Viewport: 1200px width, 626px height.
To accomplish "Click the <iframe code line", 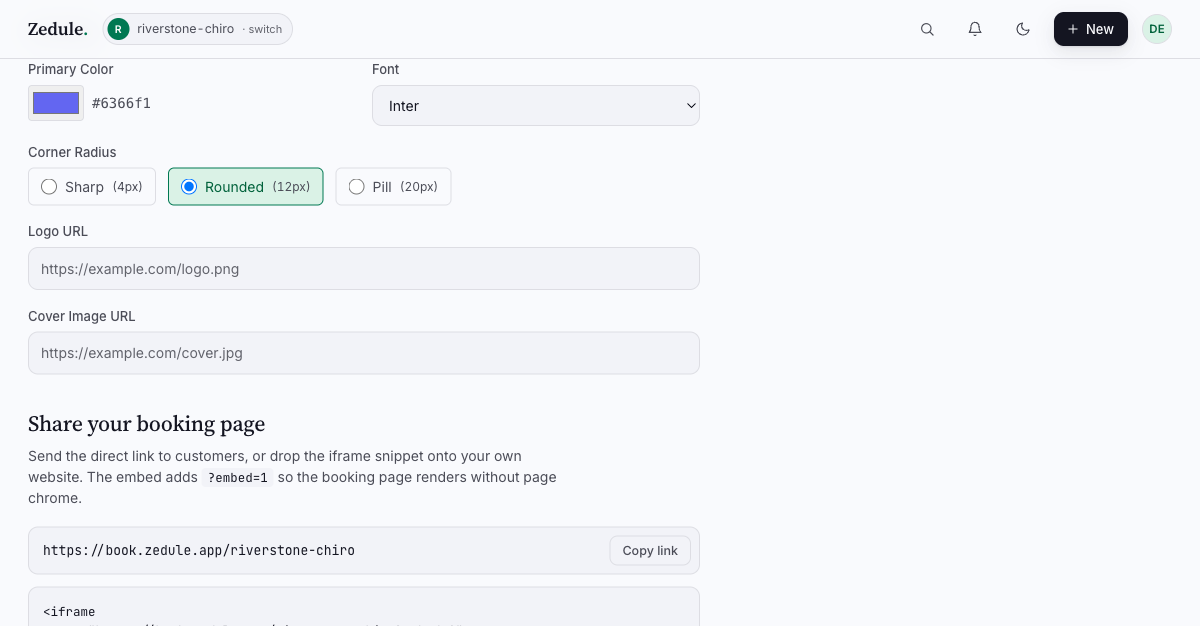I will 69,611.
